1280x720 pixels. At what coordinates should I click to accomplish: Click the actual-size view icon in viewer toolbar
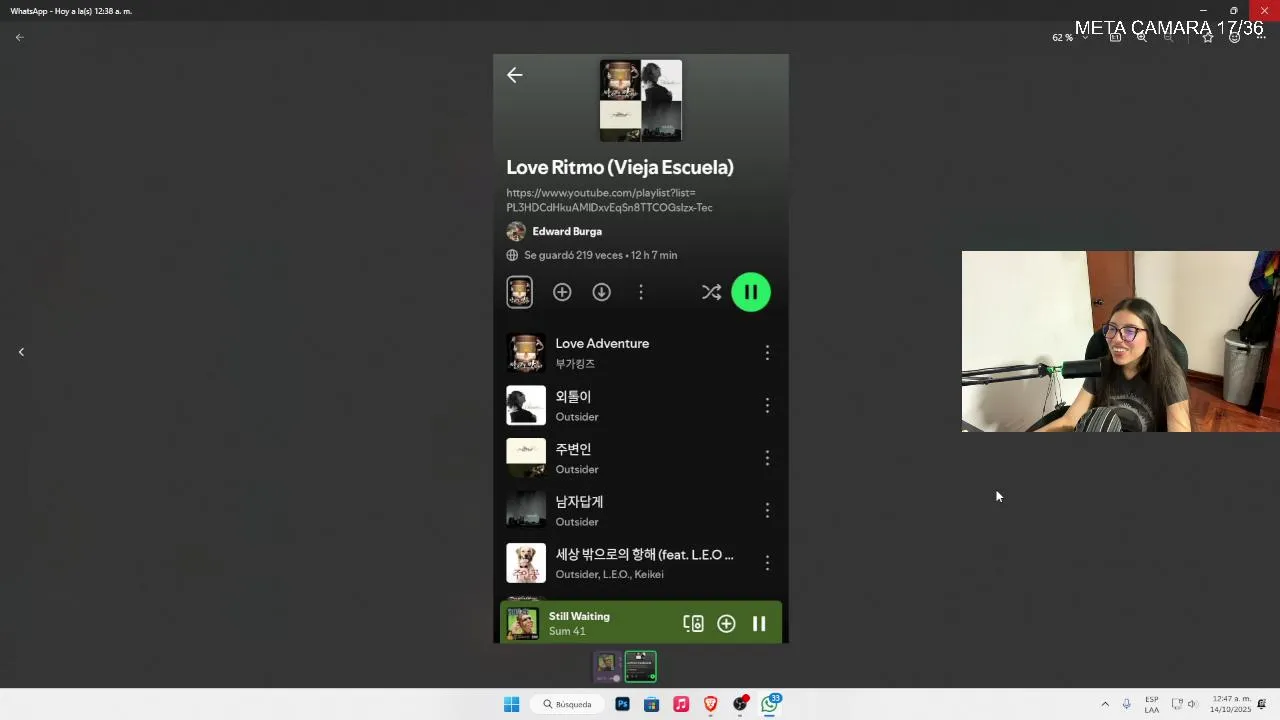(x=1115, y=37)
